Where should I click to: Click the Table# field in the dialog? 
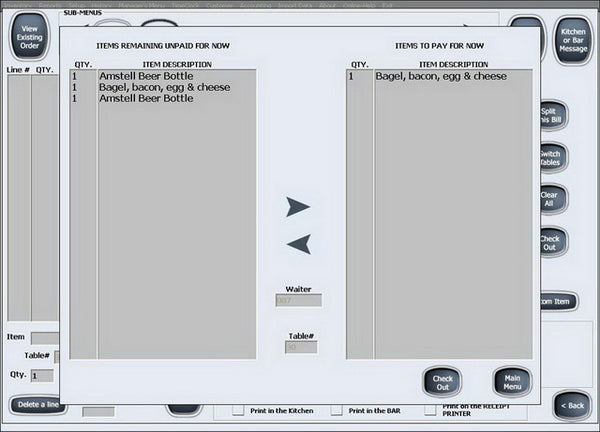[x=301, y=347]
